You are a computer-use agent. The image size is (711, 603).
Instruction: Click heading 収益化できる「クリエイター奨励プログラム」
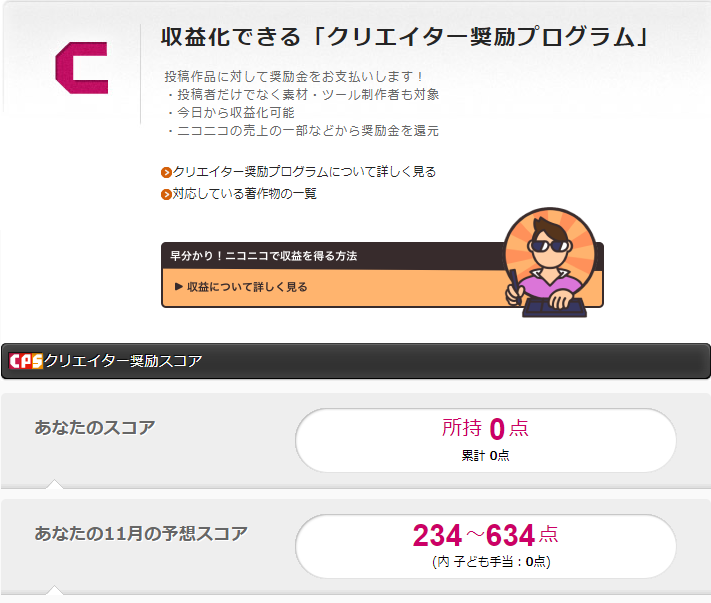pyautogui.click(x=406, y=38)
